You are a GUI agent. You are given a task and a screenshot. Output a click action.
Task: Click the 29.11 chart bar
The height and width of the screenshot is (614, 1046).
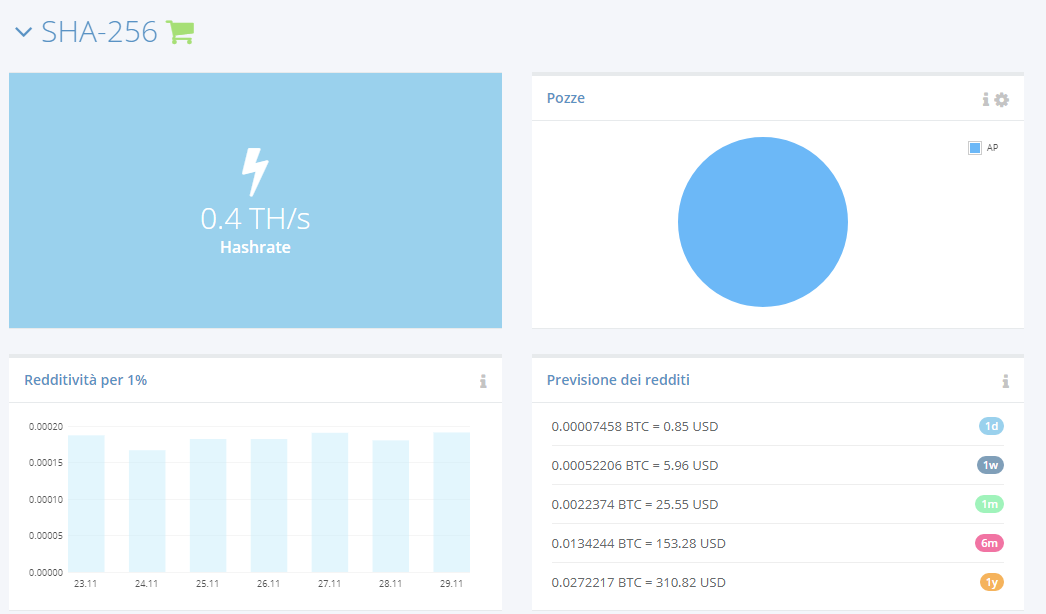(452, 503)
